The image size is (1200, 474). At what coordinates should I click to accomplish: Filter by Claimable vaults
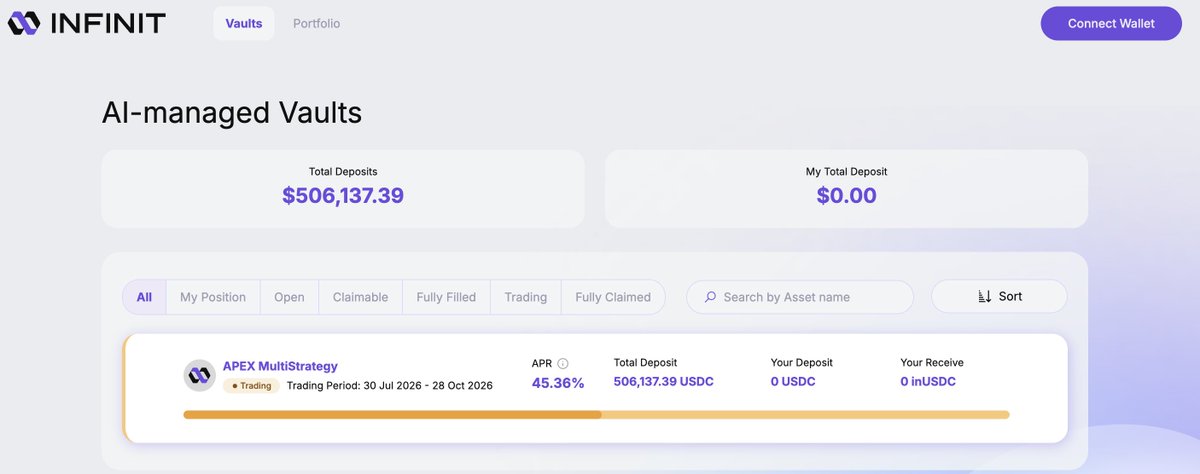[x=360, y=297]
